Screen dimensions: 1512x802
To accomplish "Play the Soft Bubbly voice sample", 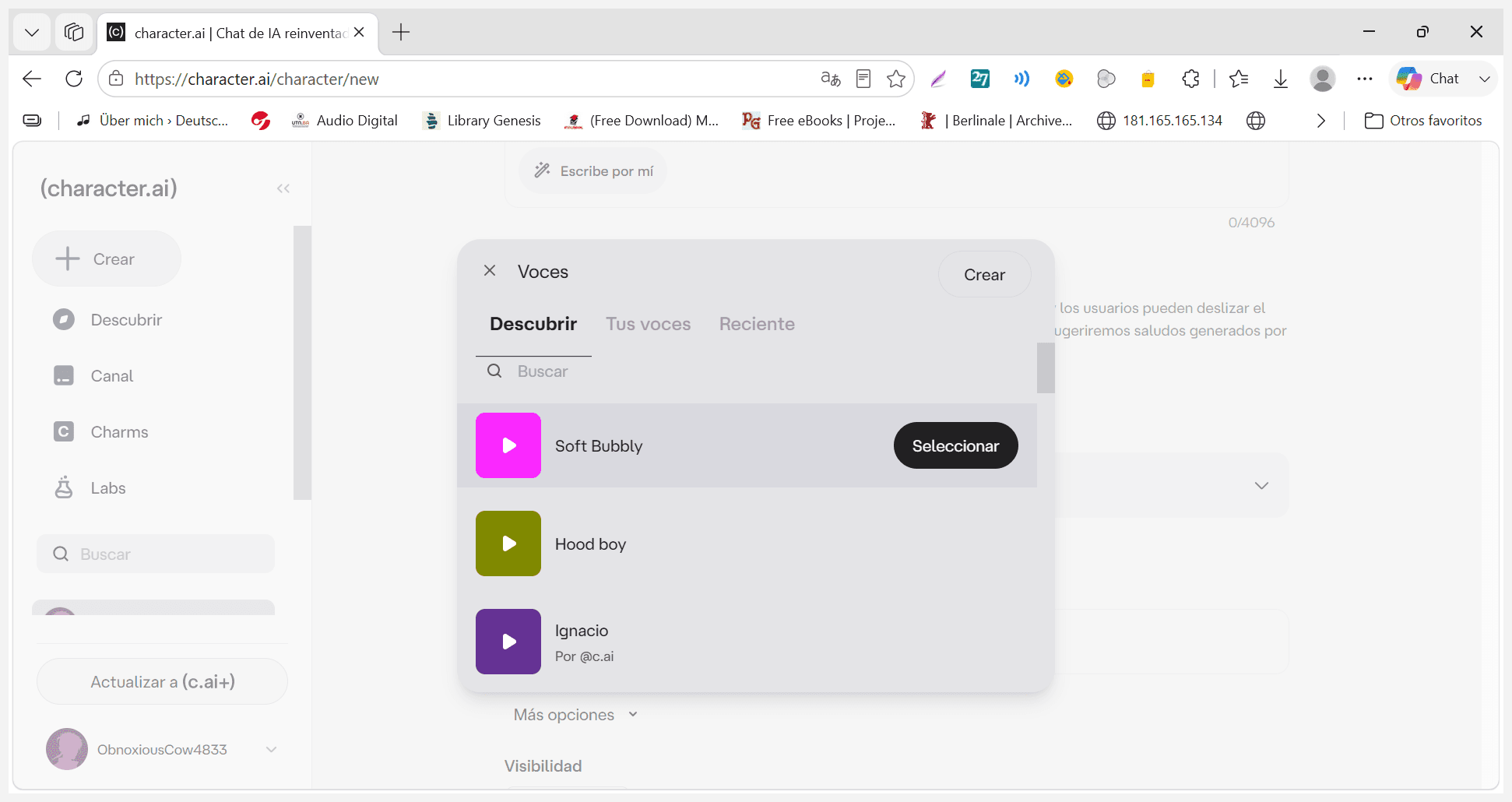I will coord(508,445).
